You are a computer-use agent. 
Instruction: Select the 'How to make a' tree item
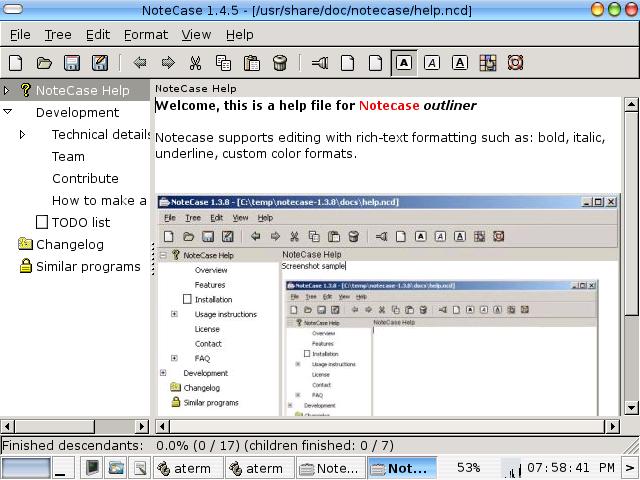pyautogui.click(x=99, y=200)
